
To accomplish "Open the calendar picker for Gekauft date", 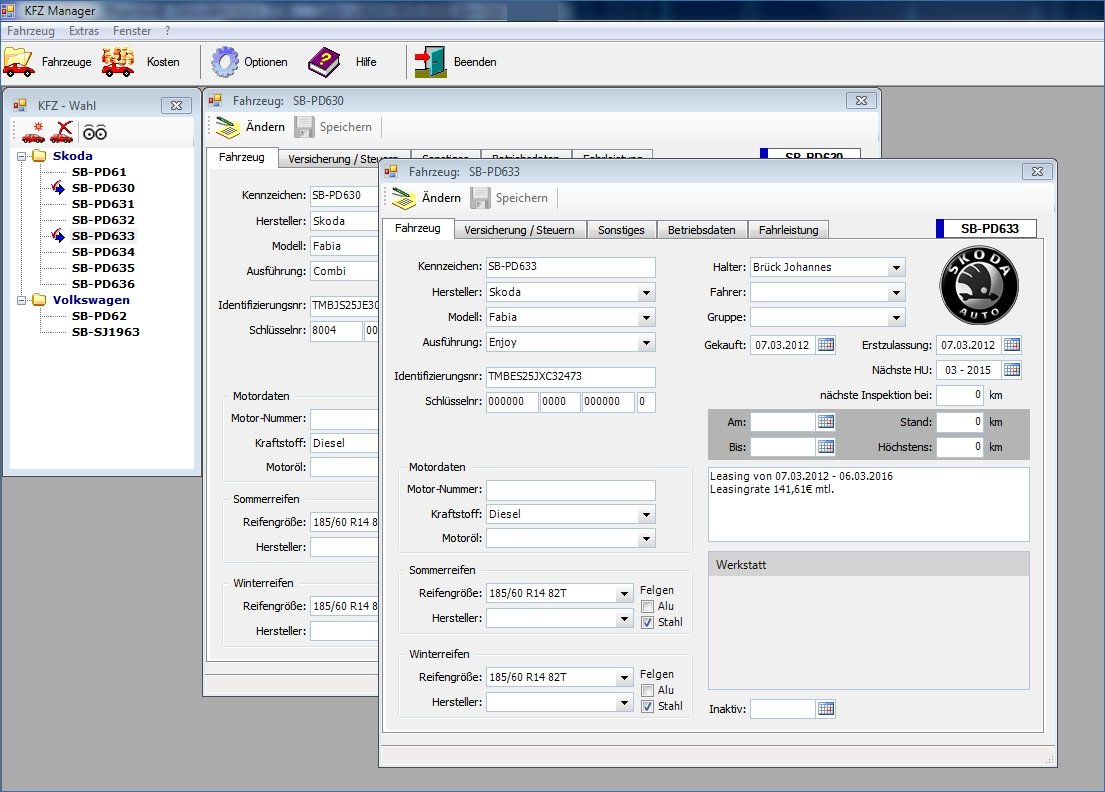I will [826, 345].
